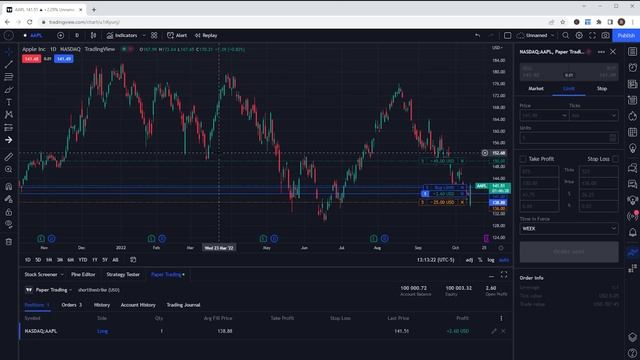Switch to Market order tab

click(536, 89)
